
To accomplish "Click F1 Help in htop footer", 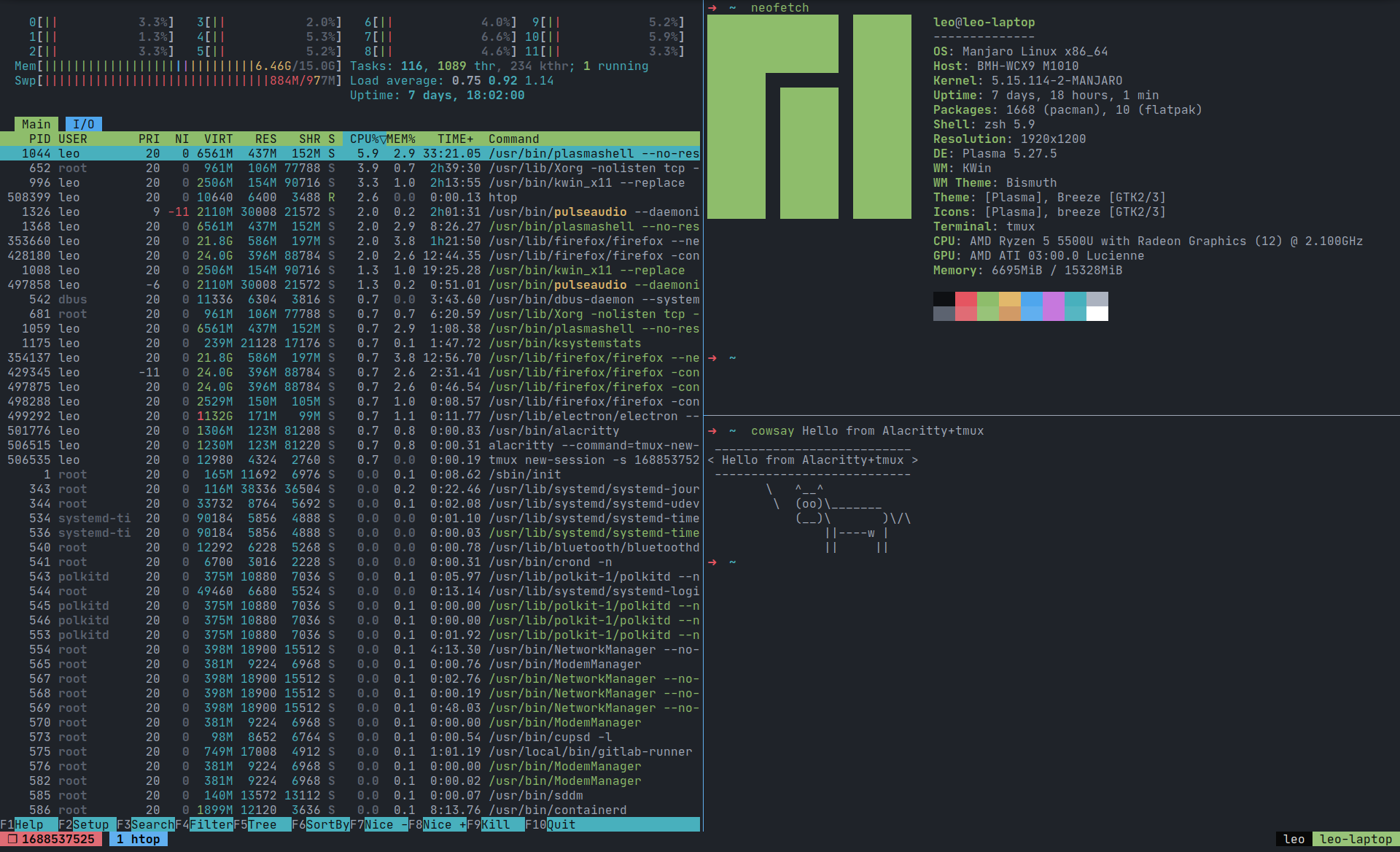I will (x=29, y=824).
